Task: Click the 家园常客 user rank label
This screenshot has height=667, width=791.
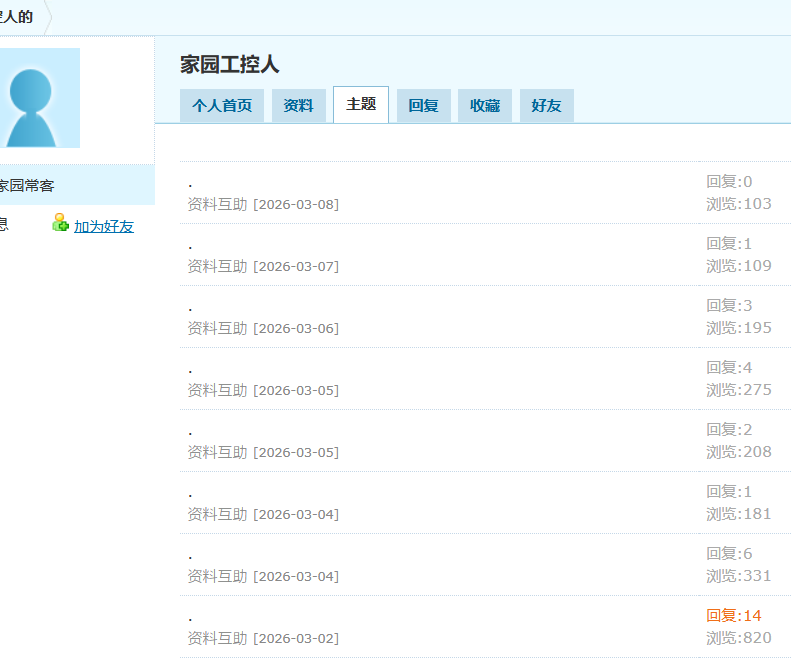Action: pyautogui.click(x=26, y=186)
